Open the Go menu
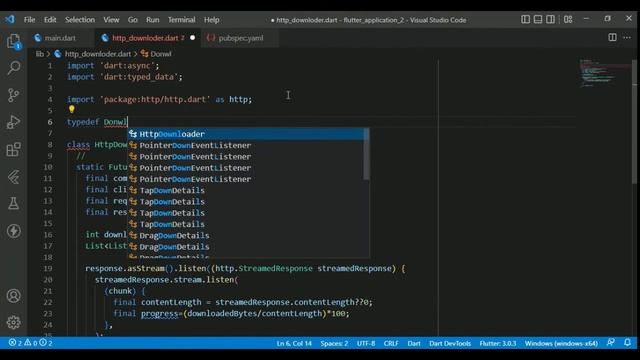Viewport: 640px width, 360px height. click(133, 20)
